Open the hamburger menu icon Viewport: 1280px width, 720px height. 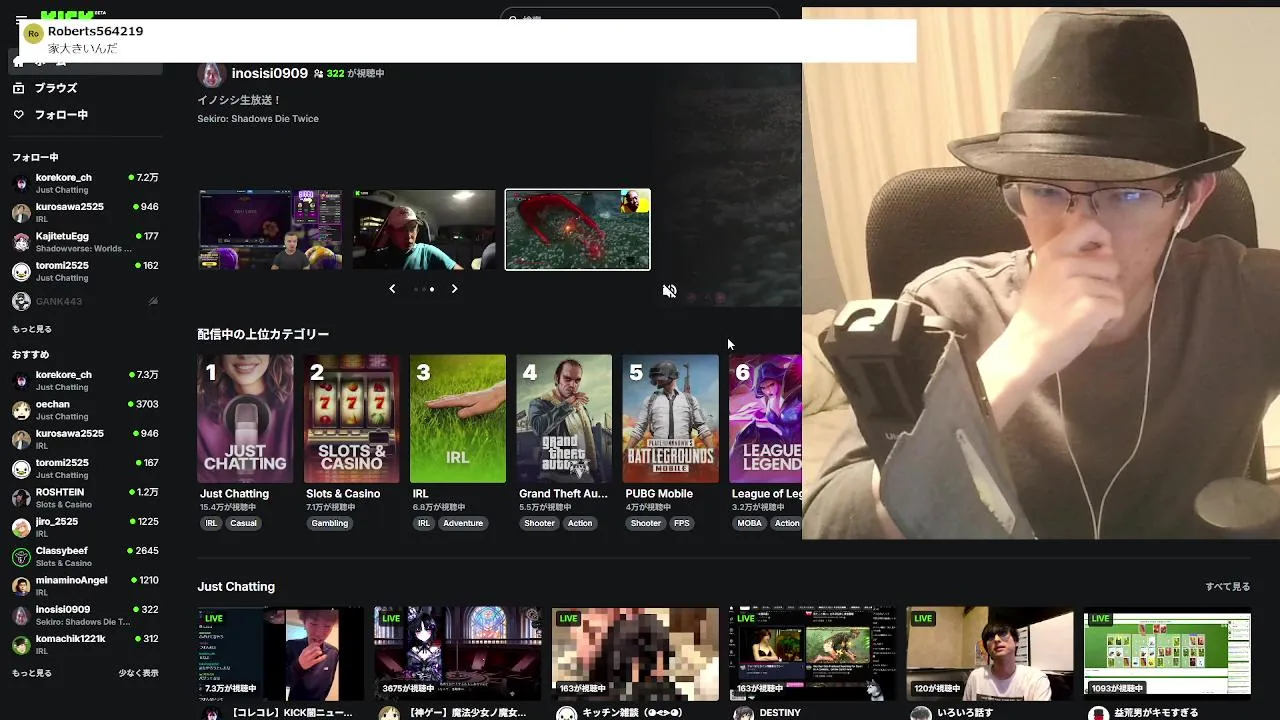click(x=21, y=17)
